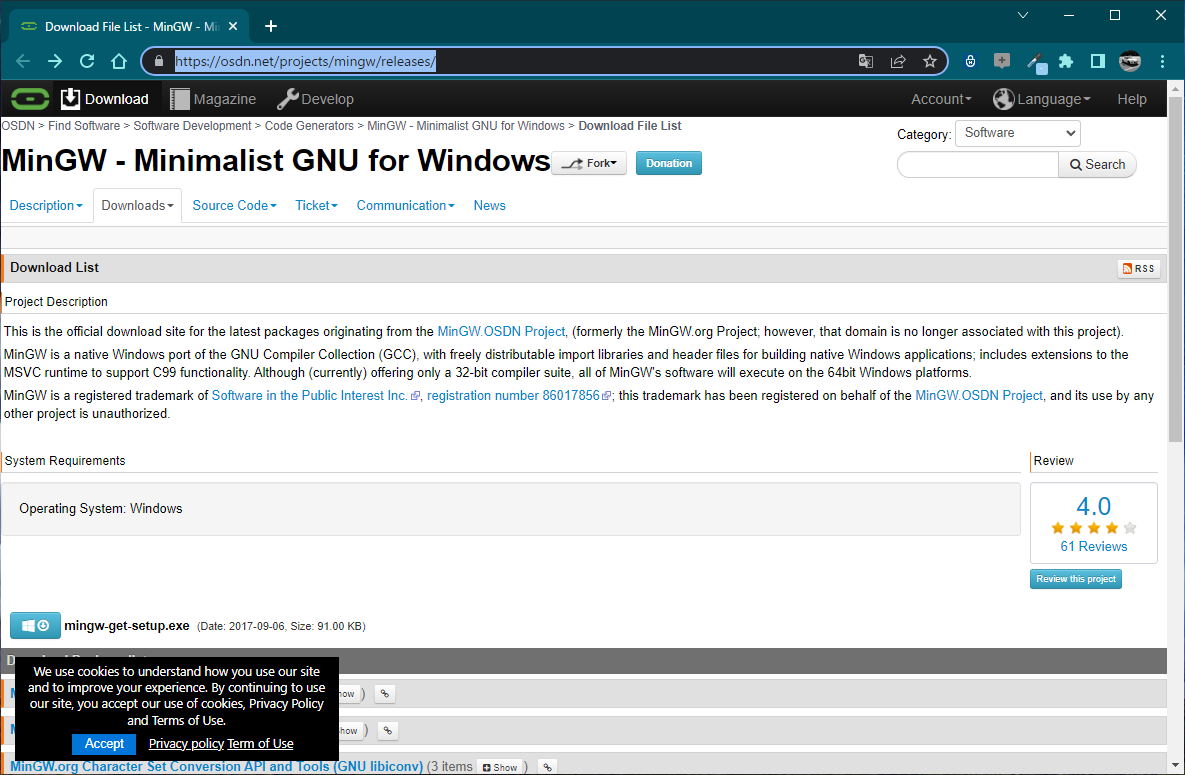This screenshot has height=775, width=1185.
Task: Expand the Description menu
Action: click(45, 206)
